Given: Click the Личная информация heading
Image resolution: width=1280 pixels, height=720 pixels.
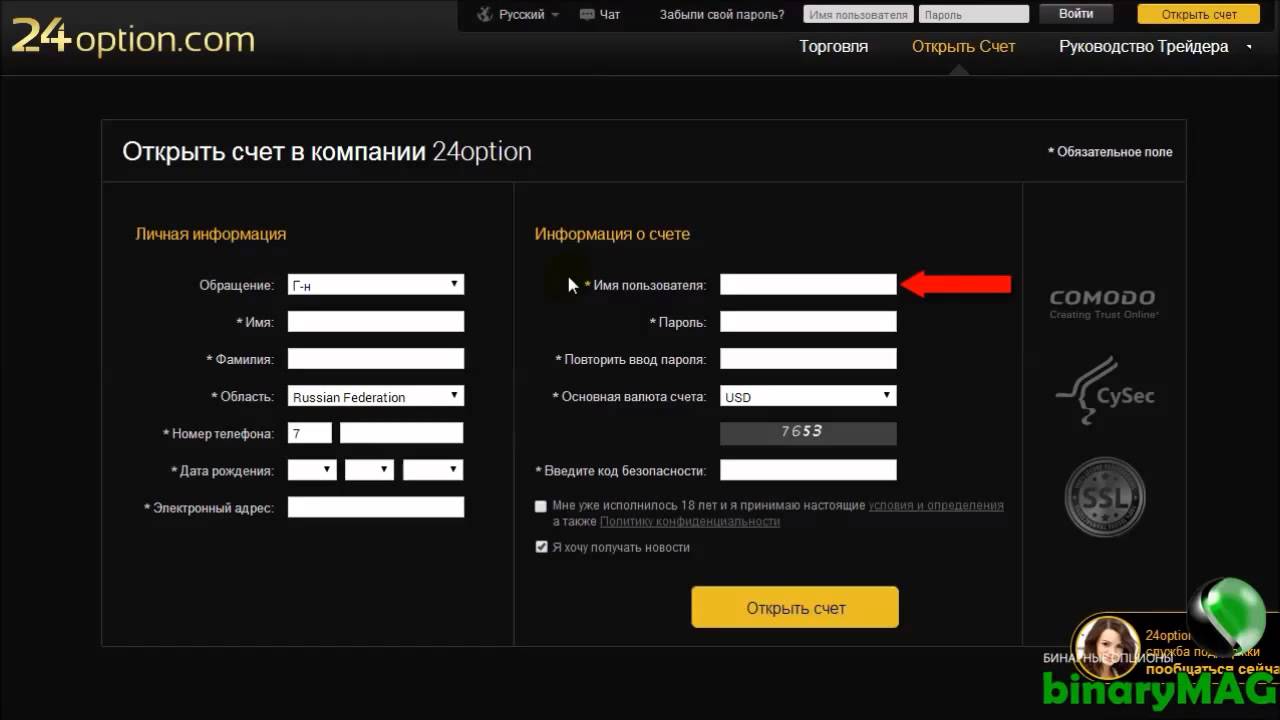Looking at the screenshot, I should pos(211,234).
